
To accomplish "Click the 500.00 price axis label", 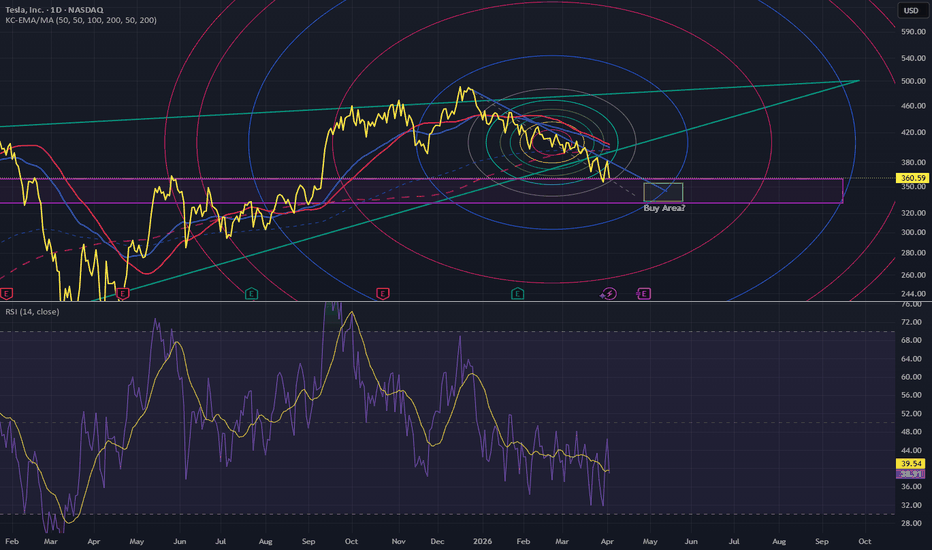I will pyautogui.click(x=913, y=81).
